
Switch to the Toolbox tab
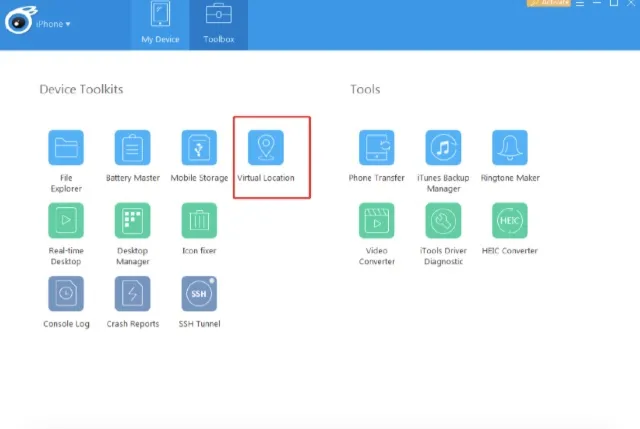pos(219,25)
